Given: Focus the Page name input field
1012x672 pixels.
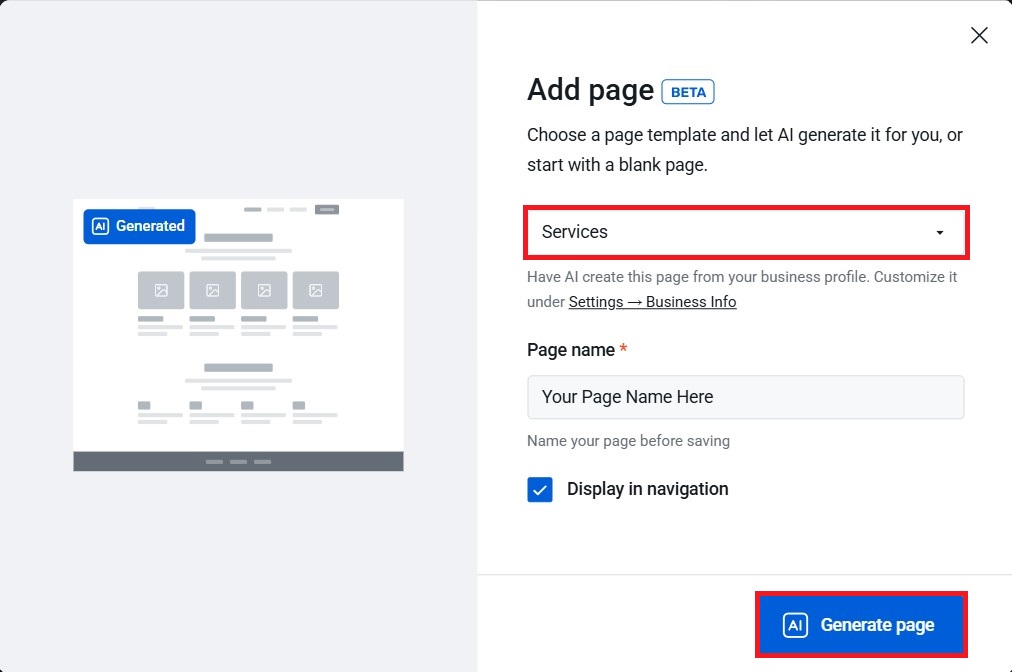Looking at the screenshot, I should tap(745, 397).
